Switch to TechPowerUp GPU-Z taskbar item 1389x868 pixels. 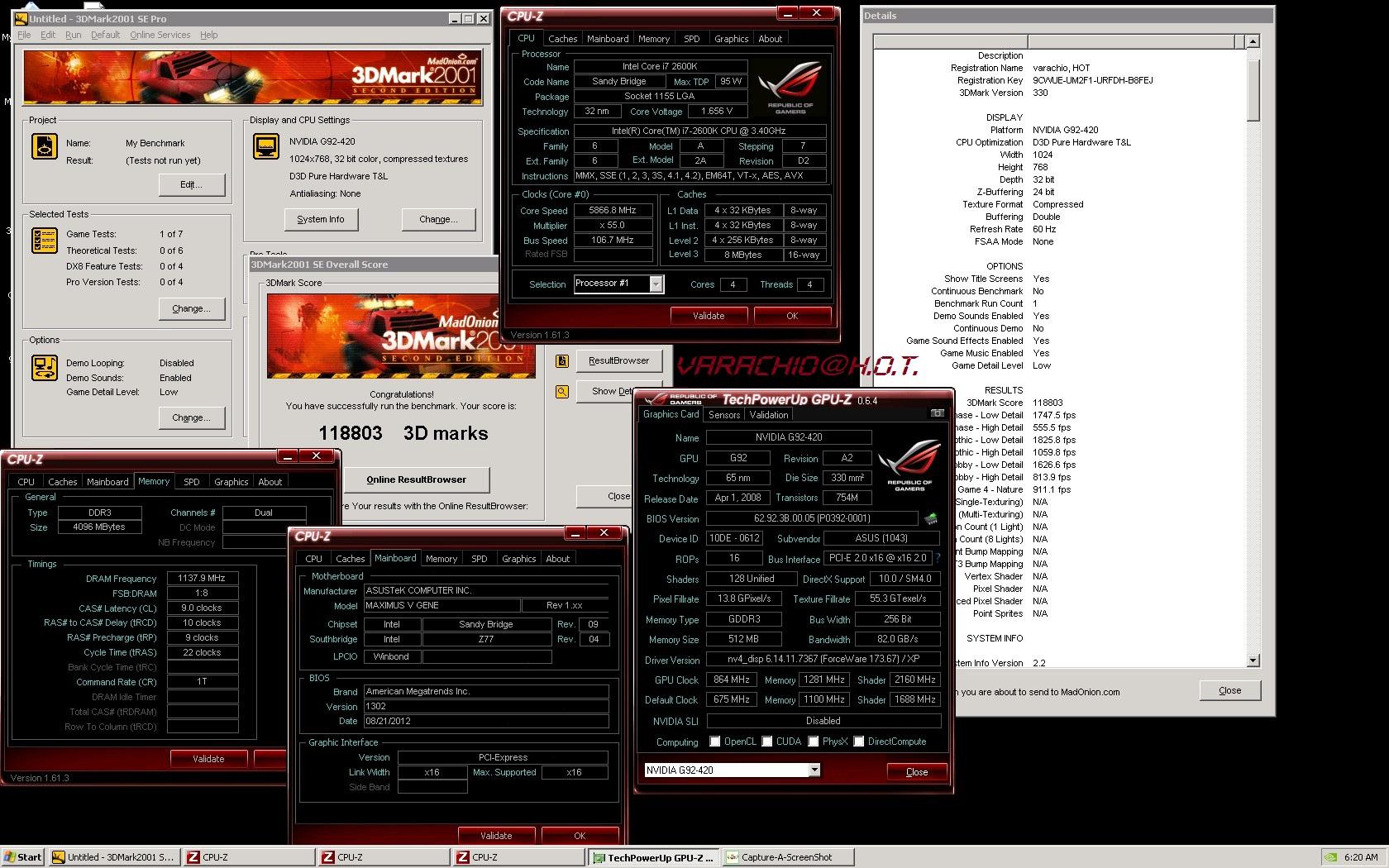[656, 857]
